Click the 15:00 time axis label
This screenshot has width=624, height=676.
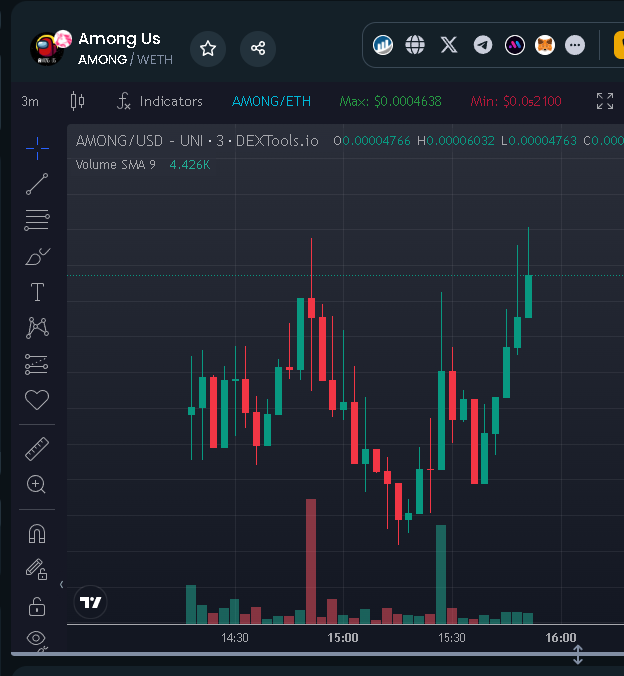(343, 638)
